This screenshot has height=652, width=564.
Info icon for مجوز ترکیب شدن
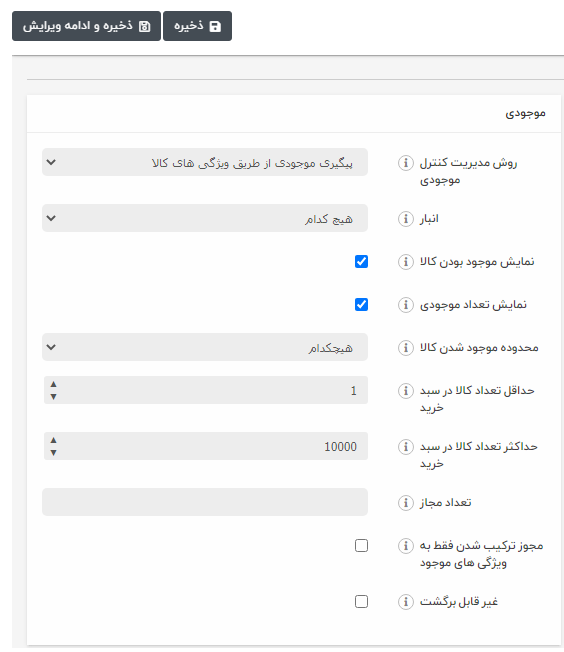click(406, 546)
